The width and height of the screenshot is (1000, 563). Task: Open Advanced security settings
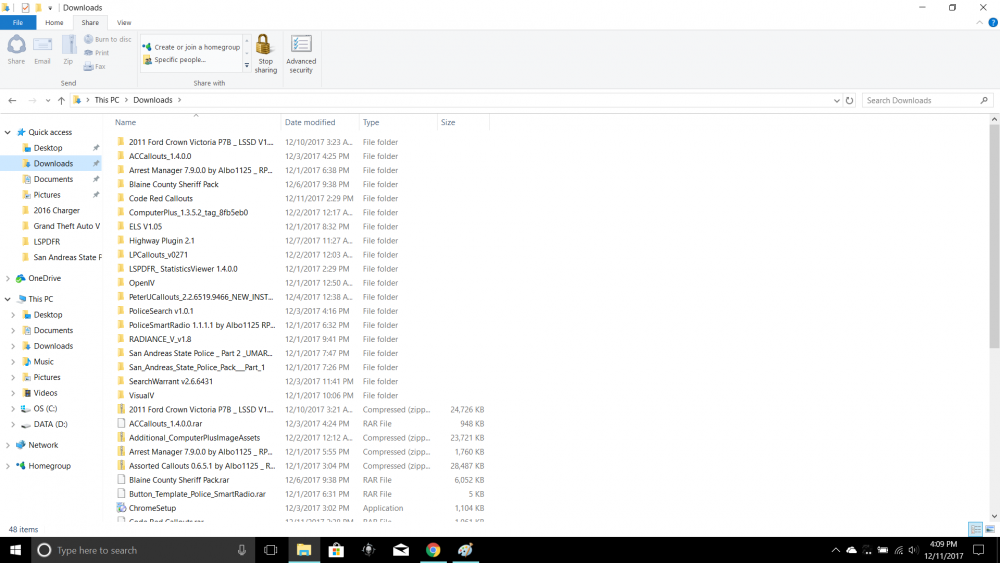coord(301,54)
